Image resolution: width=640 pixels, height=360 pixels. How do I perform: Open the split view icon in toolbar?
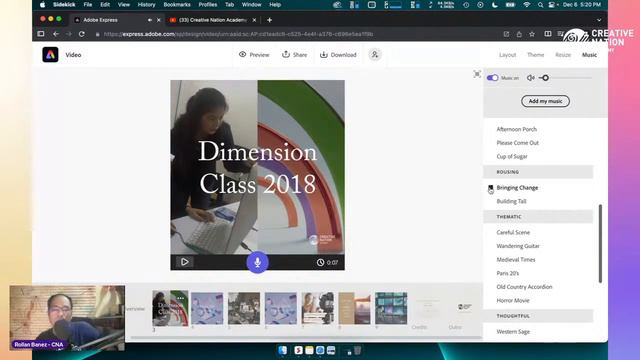[548, 34]
